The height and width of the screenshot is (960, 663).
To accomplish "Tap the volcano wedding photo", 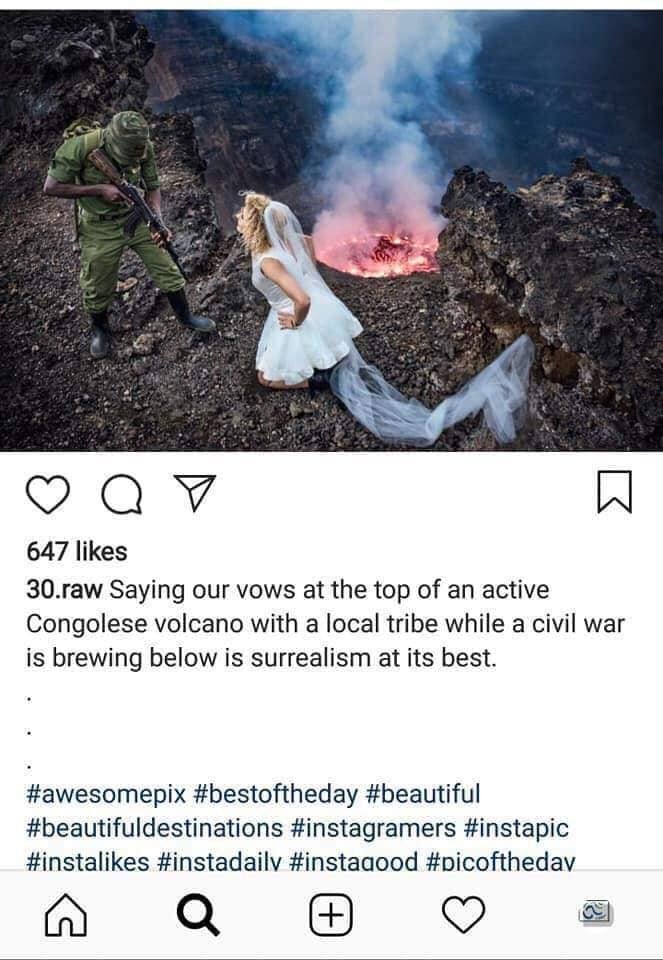I will point(331,230).
